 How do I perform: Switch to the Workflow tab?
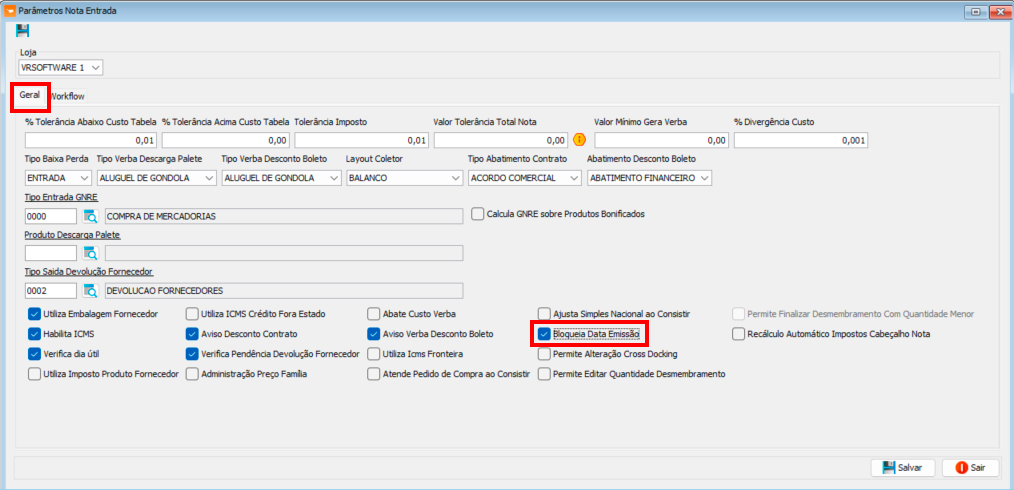pyautogui.click(x=68, y=96)
